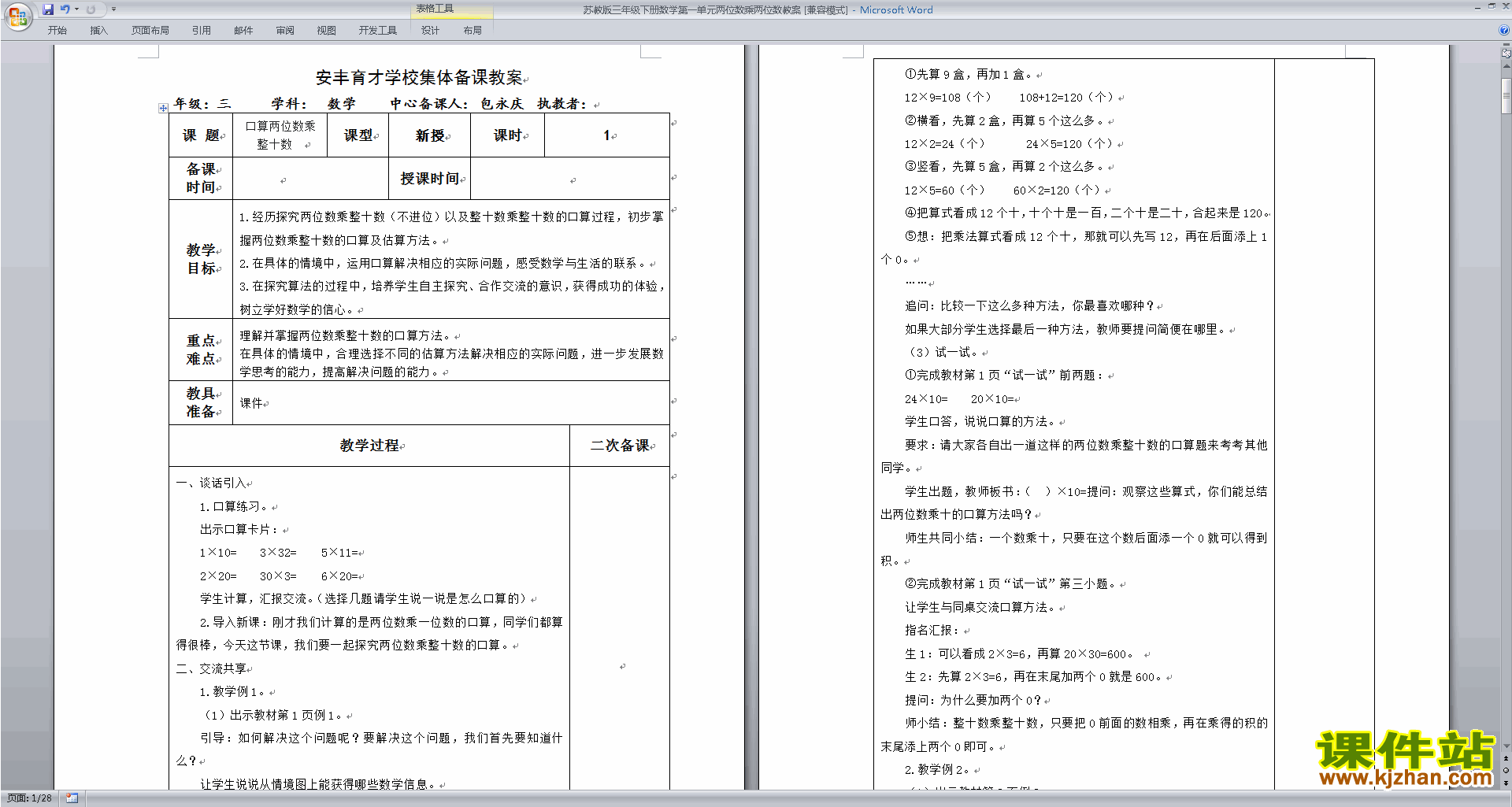Click the text 24×10= on right page
Screen dimensions: 1512x807
coord(926,399)
